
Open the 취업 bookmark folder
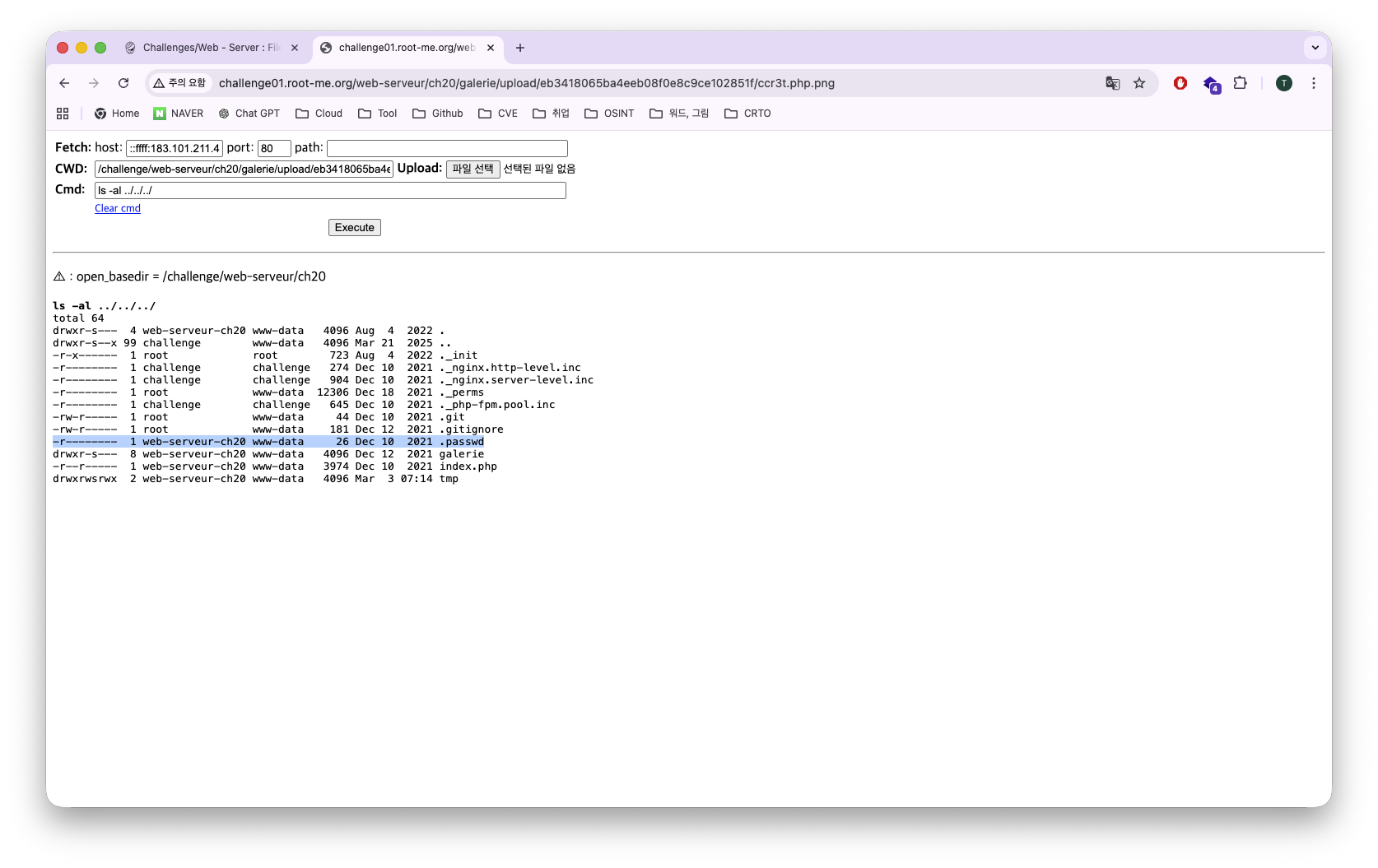coord(552,114)
